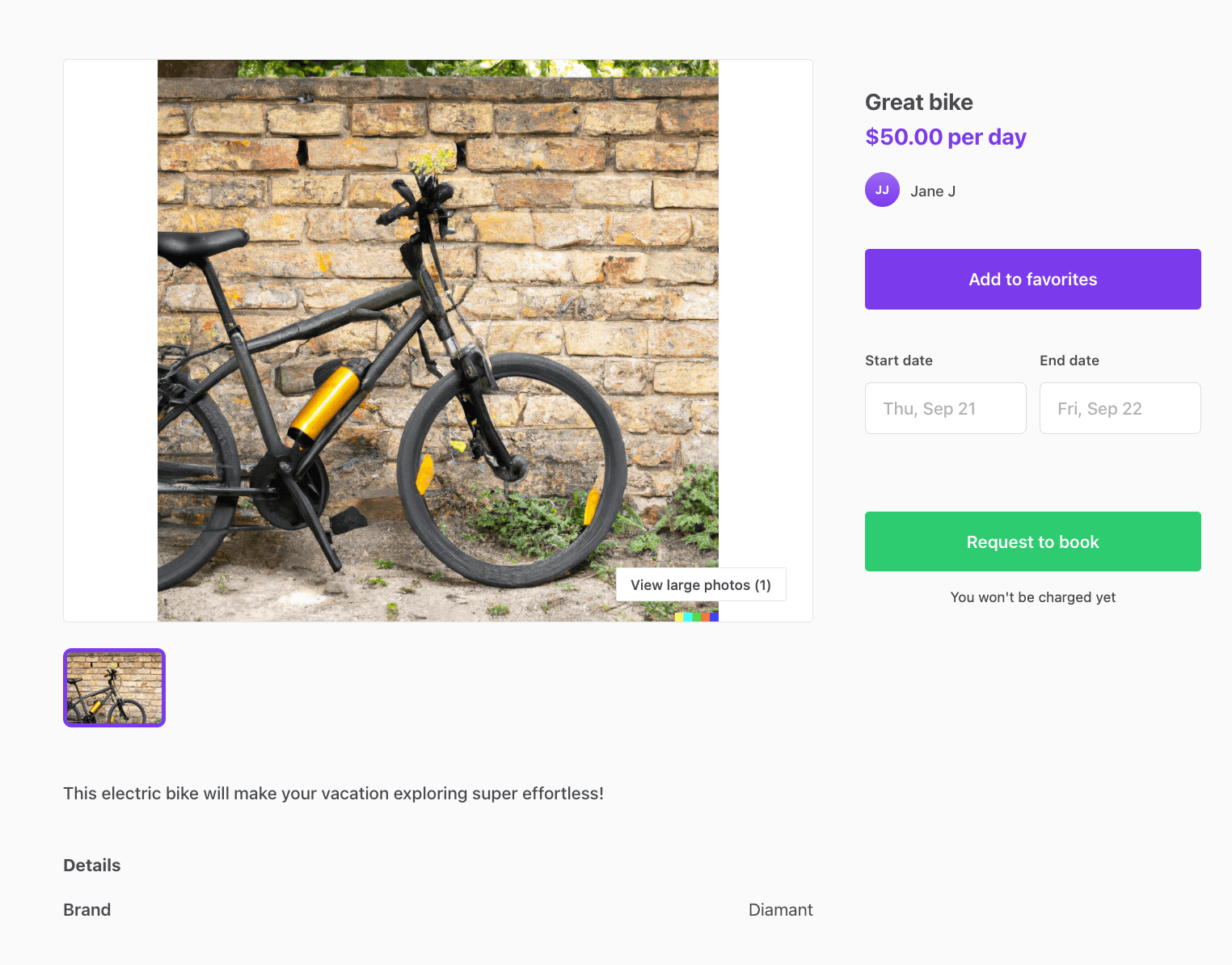The width and height of the screenshot is (1232, 965).
Task: Click the "You won't be charged yet" note
Action: coord(1032,597)
